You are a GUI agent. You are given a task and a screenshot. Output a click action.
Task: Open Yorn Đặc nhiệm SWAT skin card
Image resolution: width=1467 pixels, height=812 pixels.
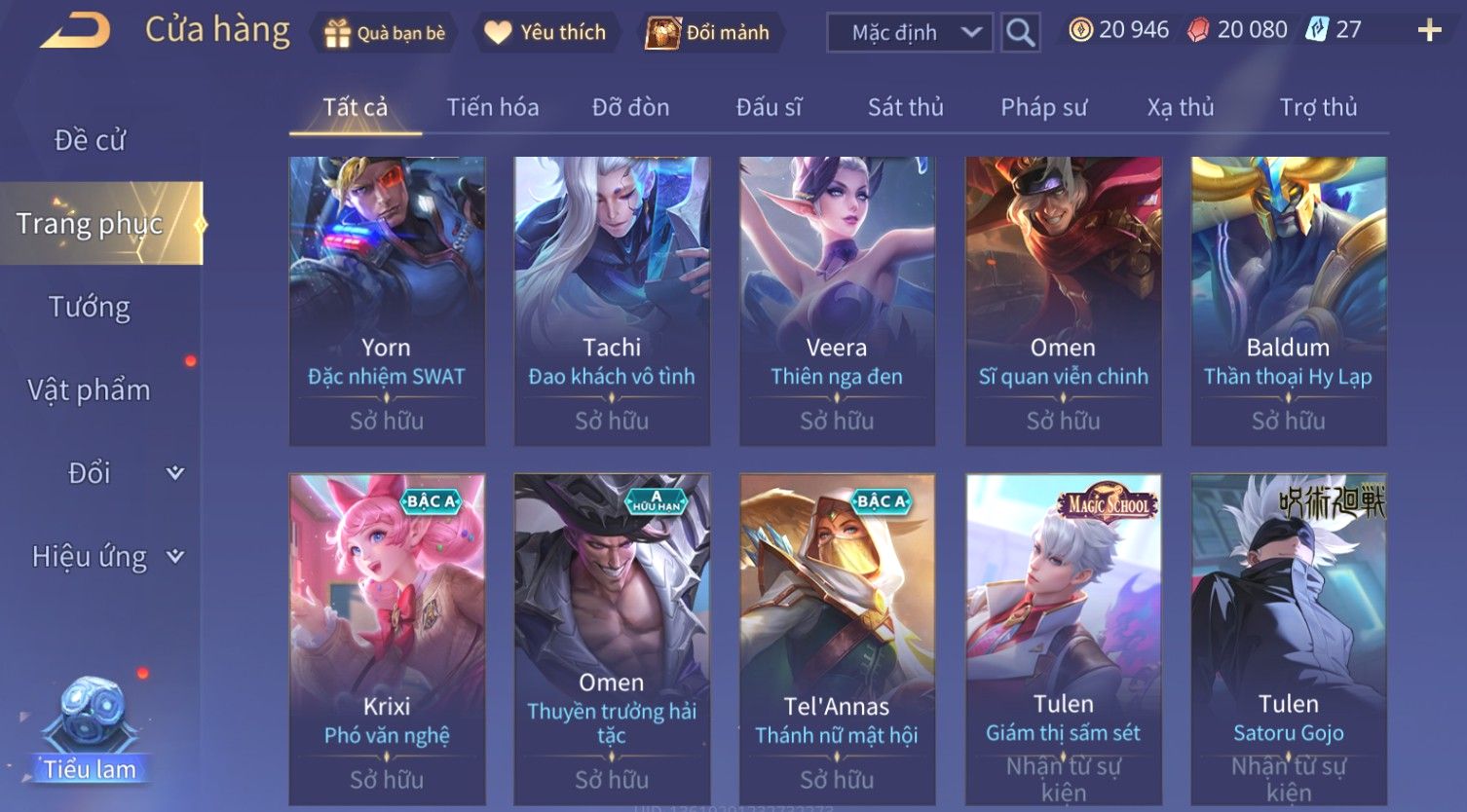[387, 301]
